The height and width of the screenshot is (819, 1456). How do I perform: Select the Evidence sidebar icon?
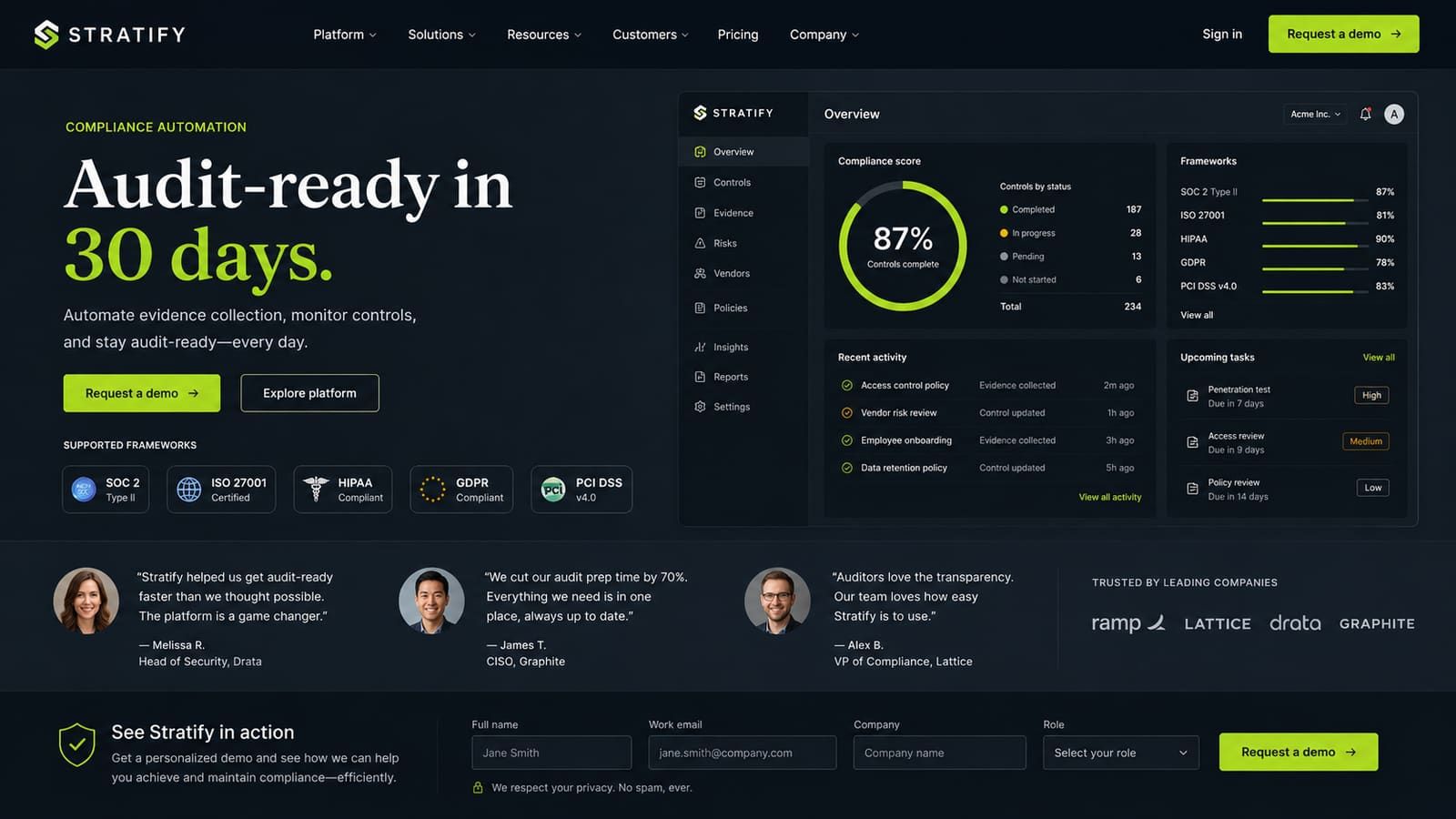[700, 213]
